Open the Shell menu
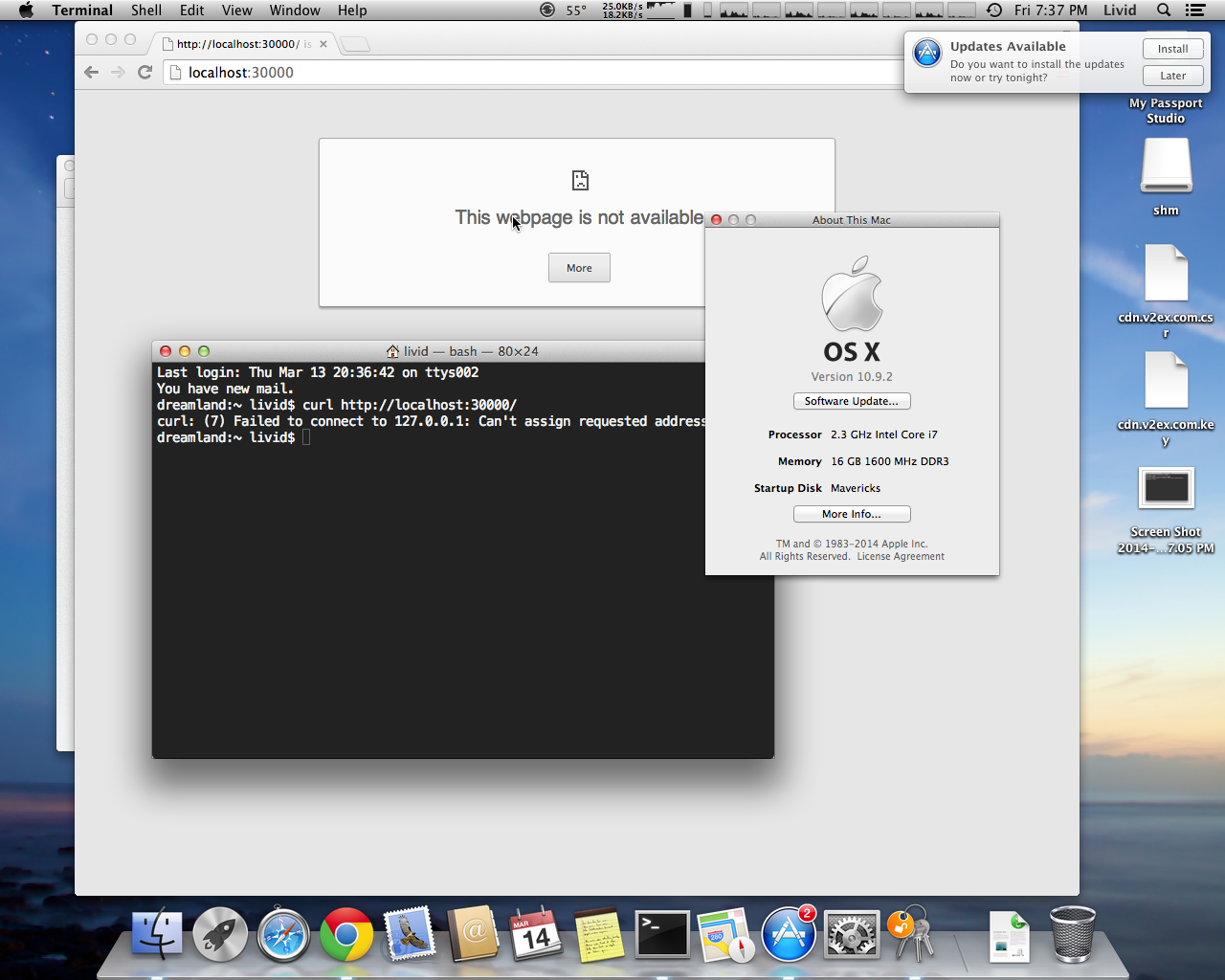The height and width of the screenshot is (980, 1225). point(146,10)
